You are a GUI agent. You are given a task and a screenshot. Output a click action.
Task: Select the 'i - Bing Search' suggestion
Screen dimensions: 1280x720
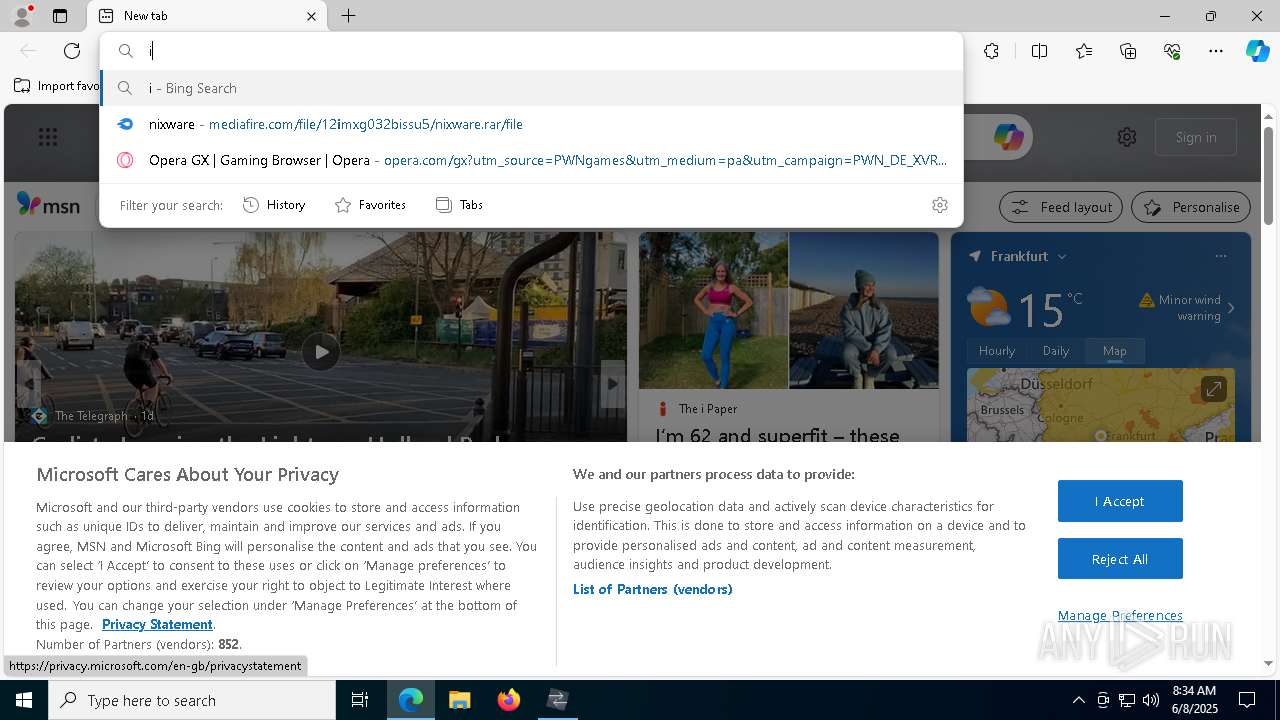531,88
